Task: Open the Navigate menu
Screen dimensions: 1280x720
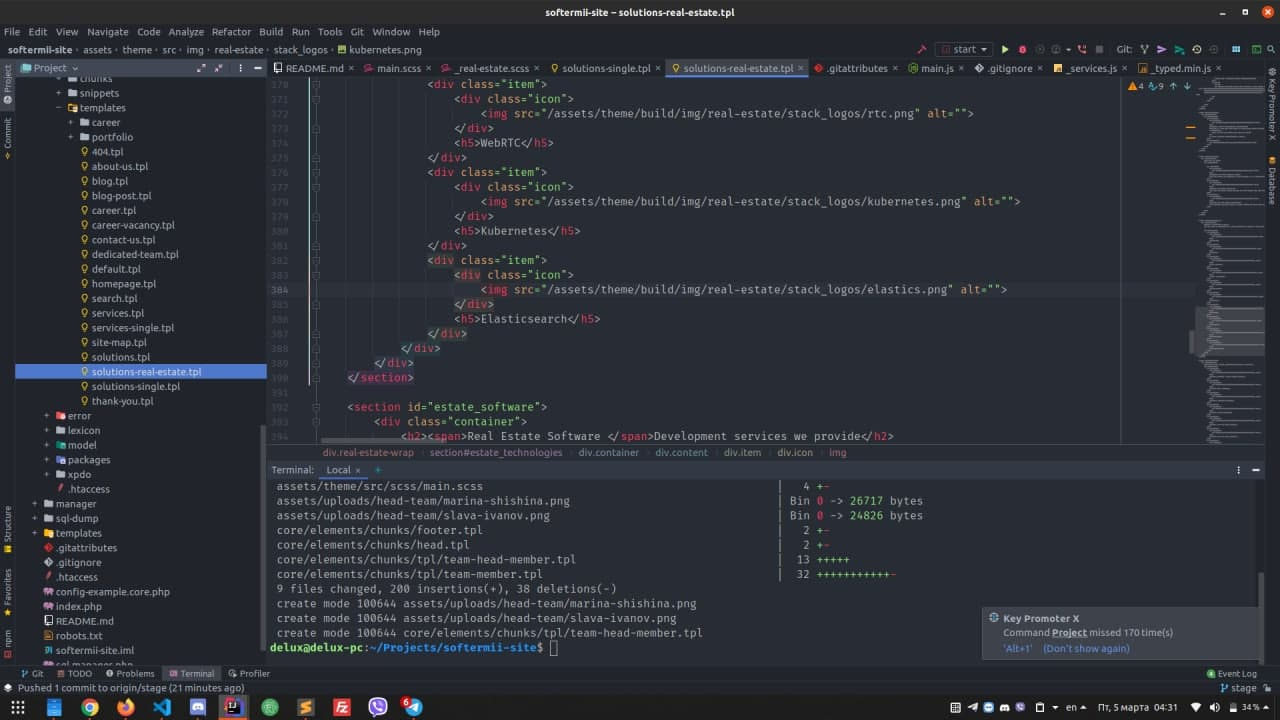Action: 107,32
